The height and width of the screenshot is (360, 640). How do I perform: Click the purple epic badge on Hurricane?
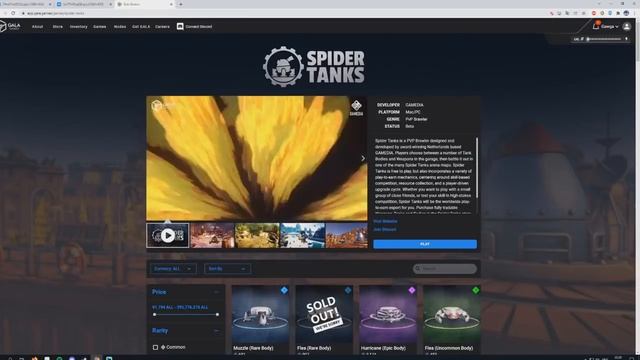[x=411, y=290]
